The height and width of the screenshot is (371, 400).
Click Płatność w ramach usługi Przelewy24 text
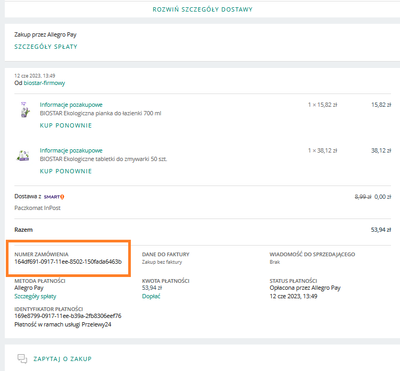pos(63,324)
